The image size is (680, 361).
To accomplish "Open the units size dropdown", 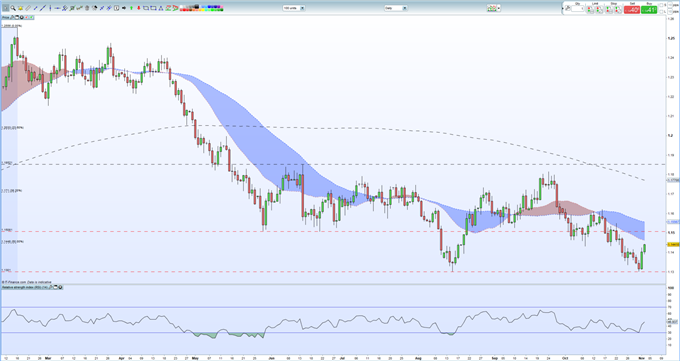I will 294,8.
